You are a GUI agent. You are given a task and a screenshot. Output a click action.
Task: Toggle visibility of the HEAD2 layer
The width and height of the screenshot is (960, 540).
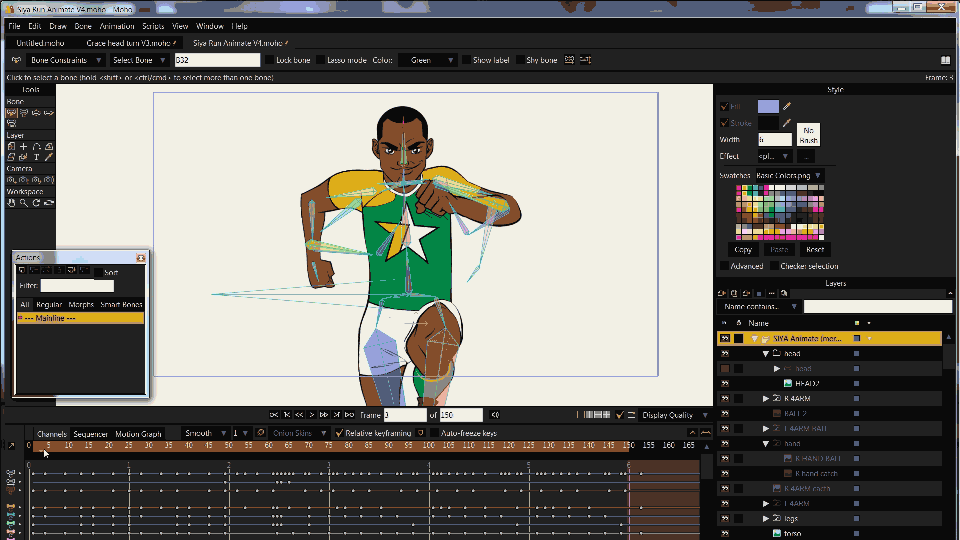(x=725, y=383)
